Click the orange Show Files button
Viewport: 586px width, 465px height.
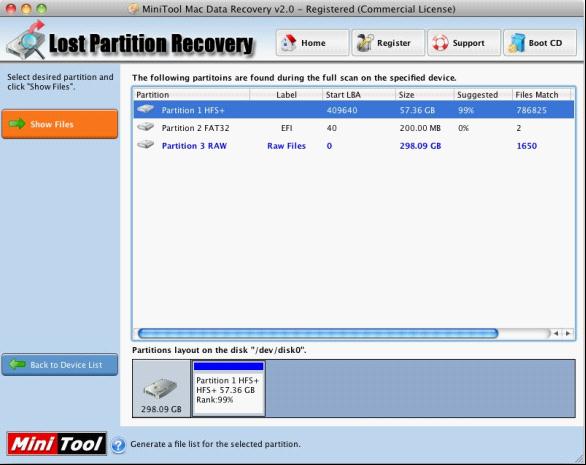click(60, 124)
